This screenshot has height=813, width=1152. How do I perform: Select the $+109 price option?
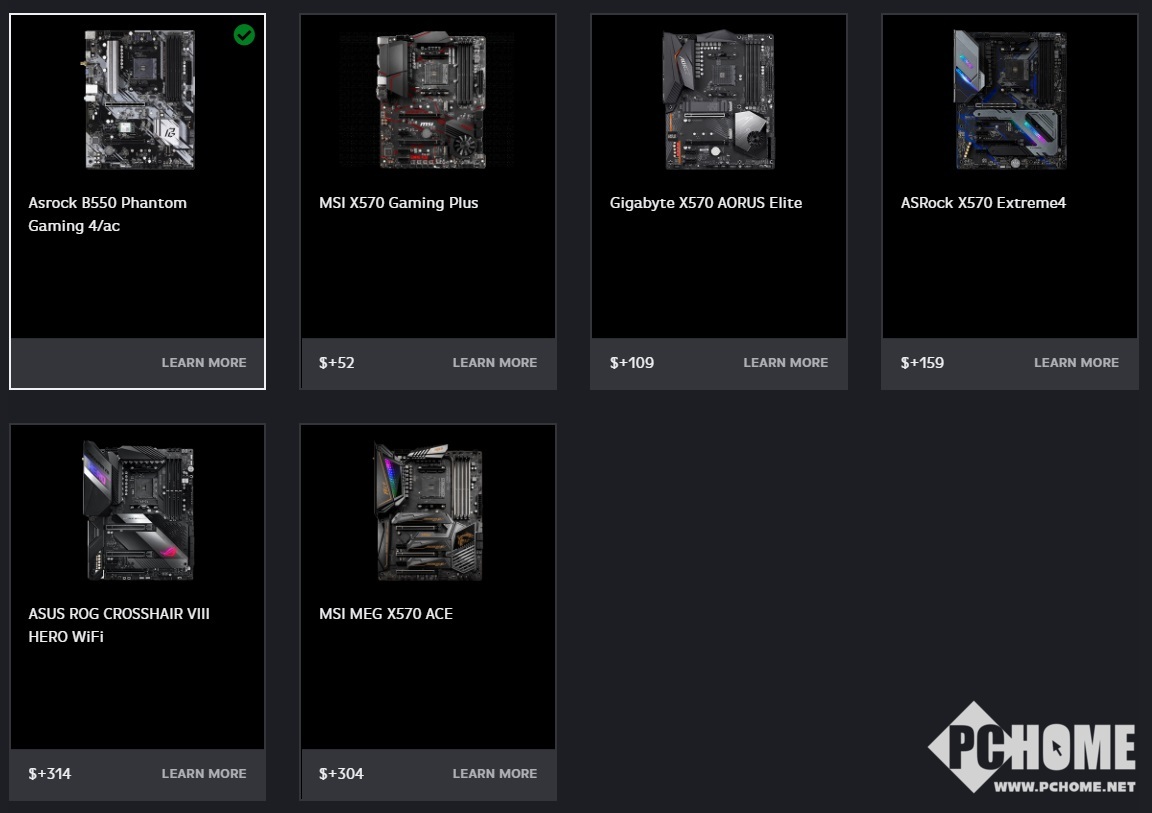(x=632, y=363)
